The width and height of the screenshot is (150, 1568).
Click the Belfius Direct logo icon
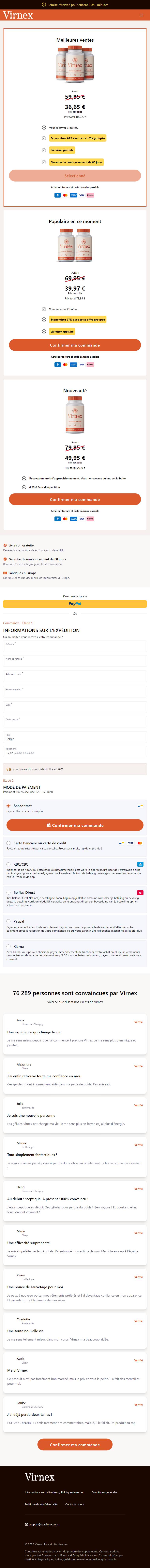tap(140, 892)
